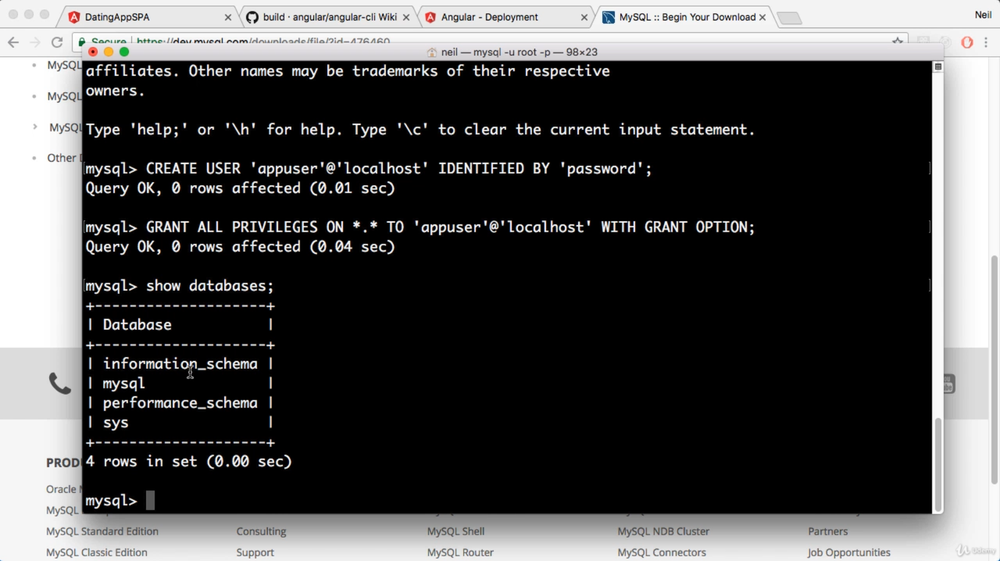Minimize the Terminal window with yellow button
Image resolution: width=1000 pixels, height=561 pixels.
coord(108,52)
